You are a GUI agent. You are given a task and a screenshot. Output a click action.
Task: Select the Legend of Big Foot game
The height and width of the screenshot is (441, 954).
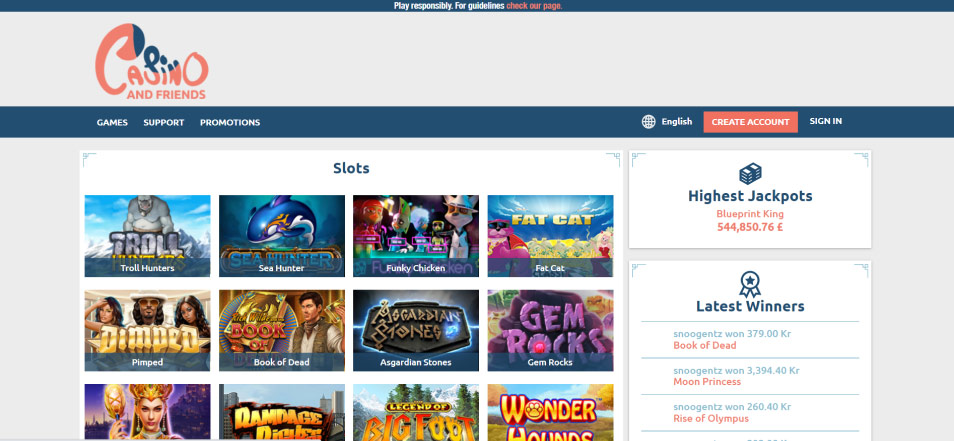point(416,412)
